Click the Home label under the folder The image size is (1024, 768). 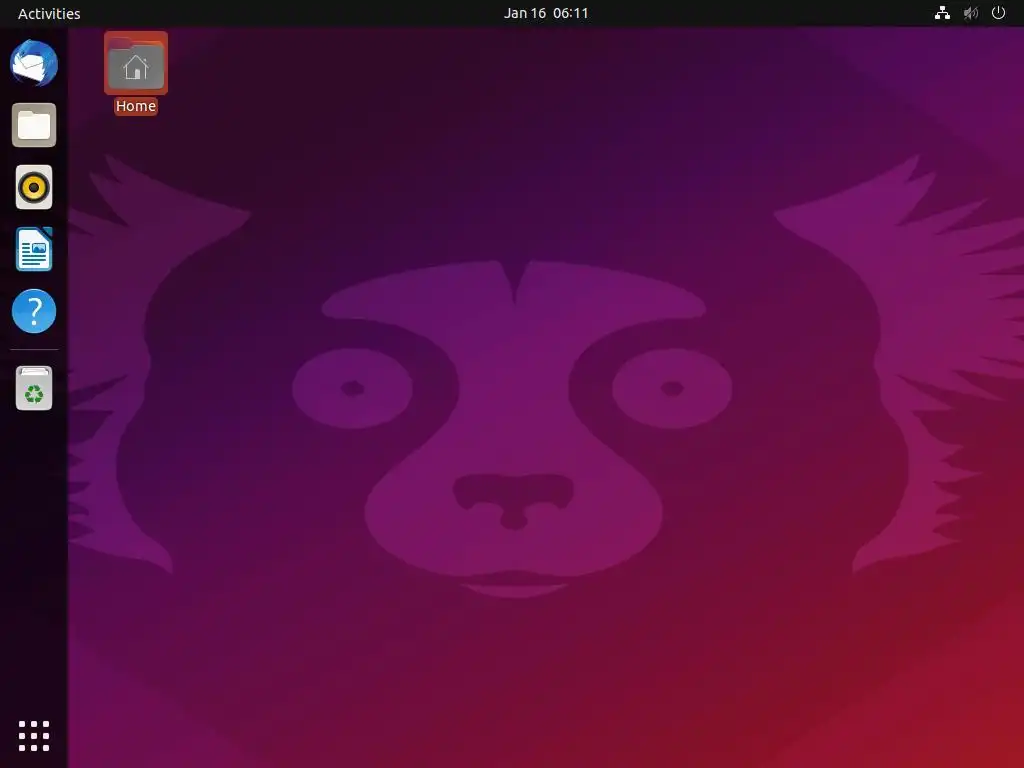(136, 106)
